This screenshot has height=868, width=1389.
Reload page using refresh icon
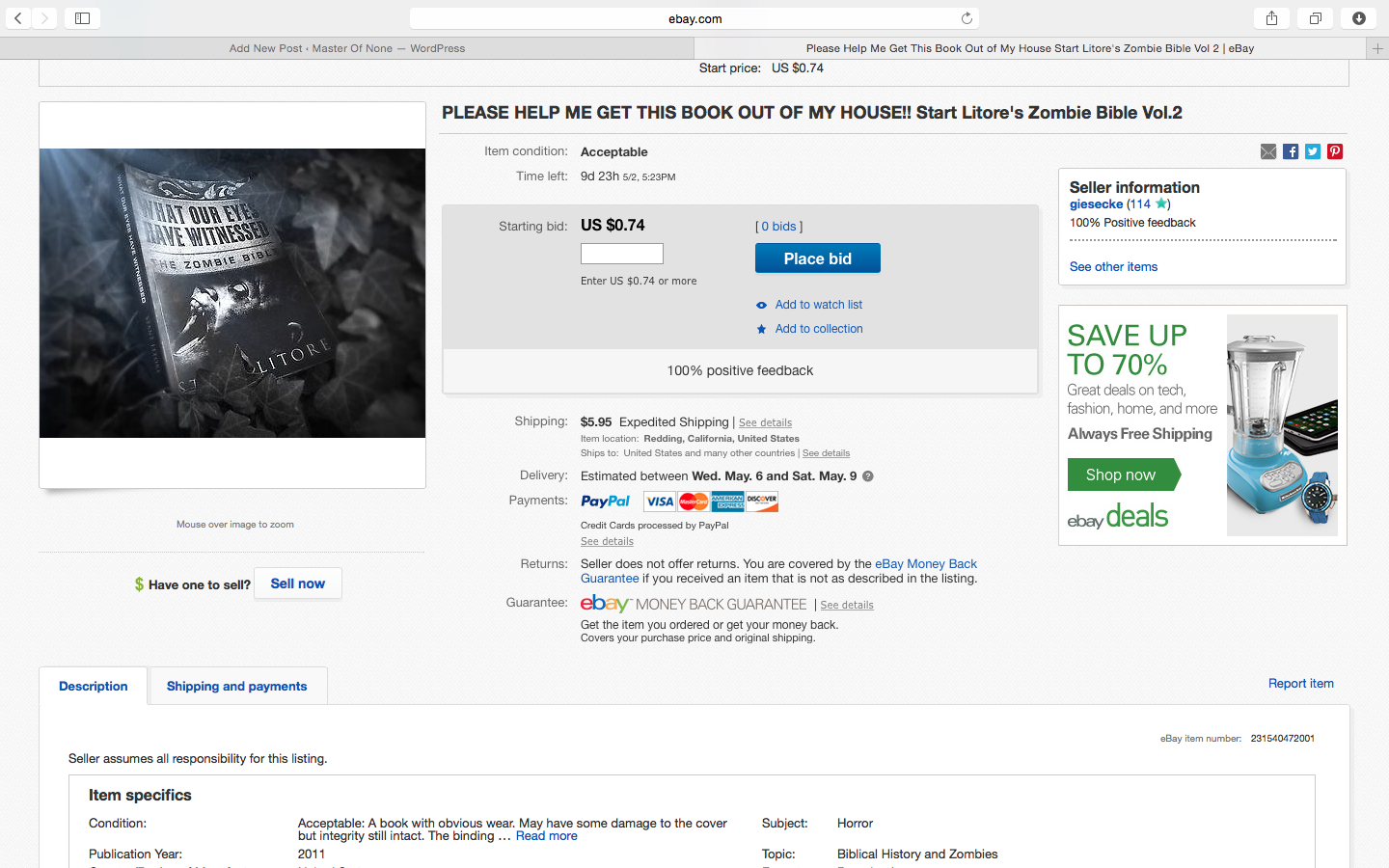pos(967,18)
